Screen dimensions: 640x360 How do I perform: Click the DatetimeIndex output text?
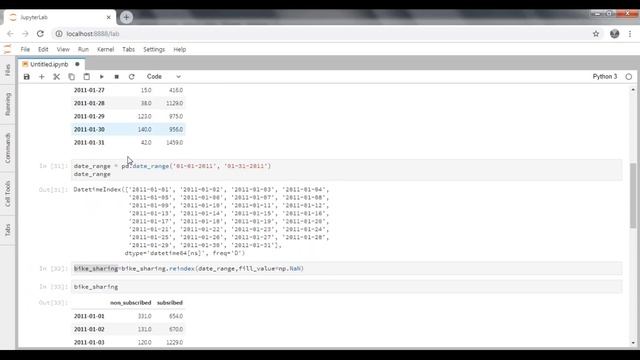201,221
